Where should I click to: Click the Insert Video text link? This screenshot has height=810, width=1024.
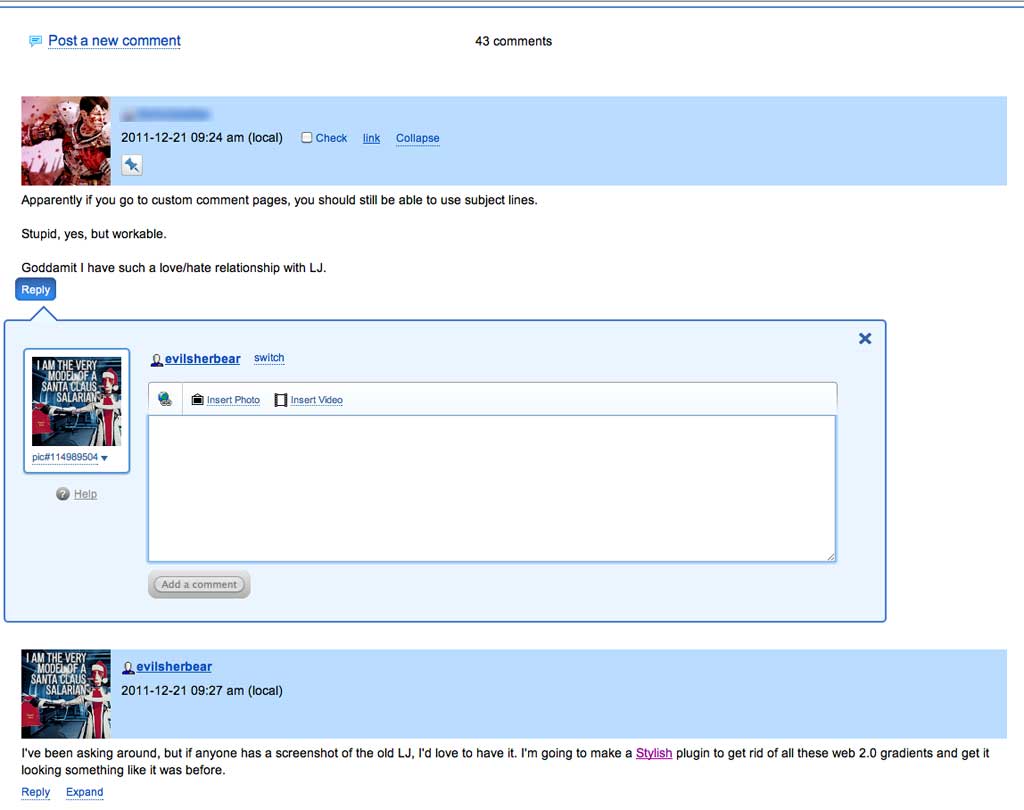click(x=317, y=400)
